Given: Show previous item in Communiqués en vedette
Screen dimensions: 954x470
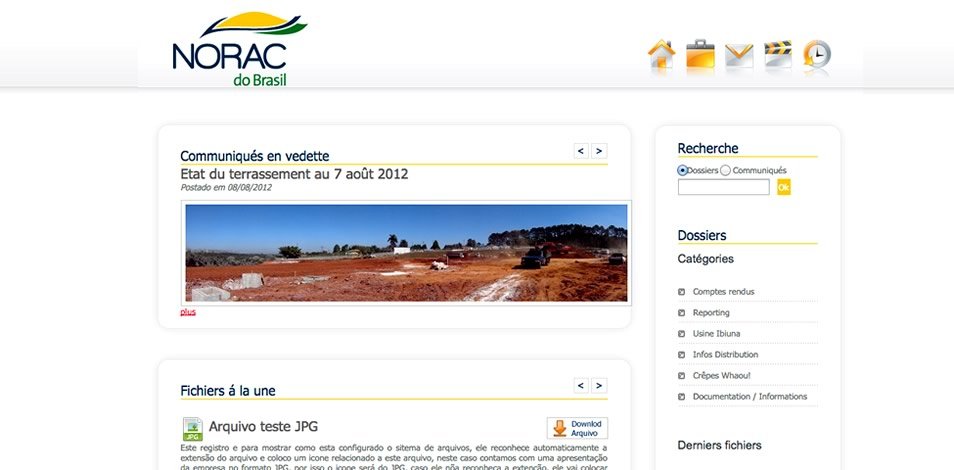Looking at the screenshot, I should [x=581, y=151].
